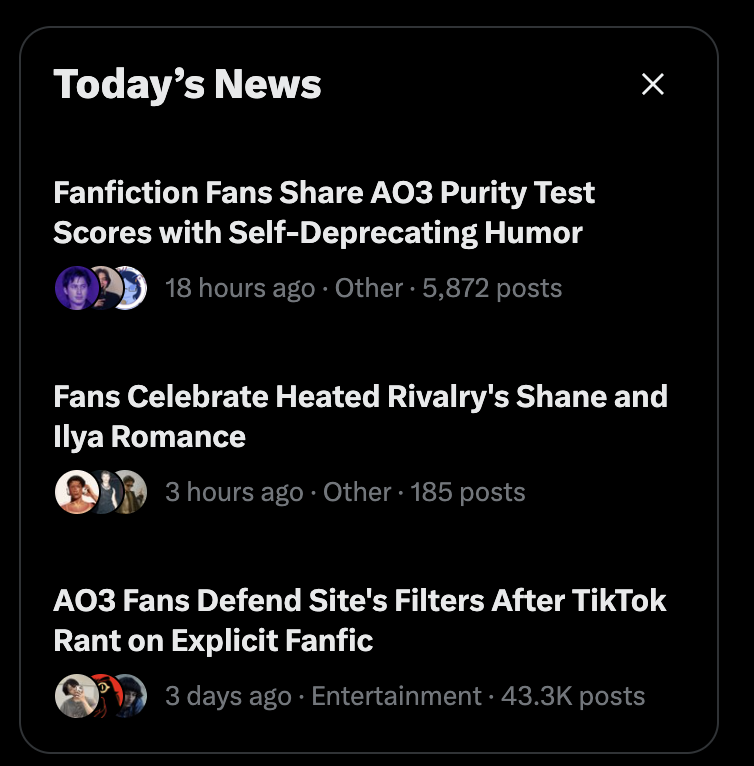This screenshot has height=766, width=754.
Task: Open the AO3 Fans Defend Site's Filters story
Action: tap(360, 620)
